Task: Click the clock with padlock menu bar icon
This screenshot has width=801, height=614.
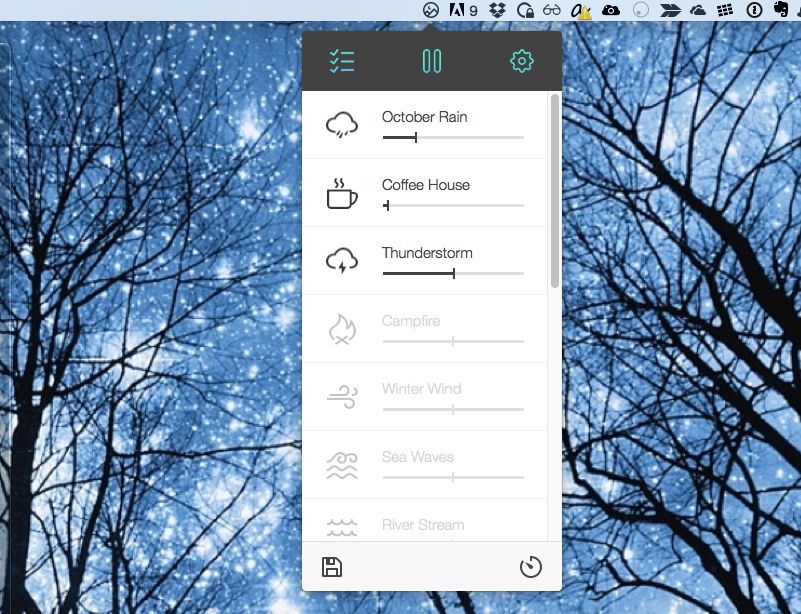Action: [x=525, y=10]
